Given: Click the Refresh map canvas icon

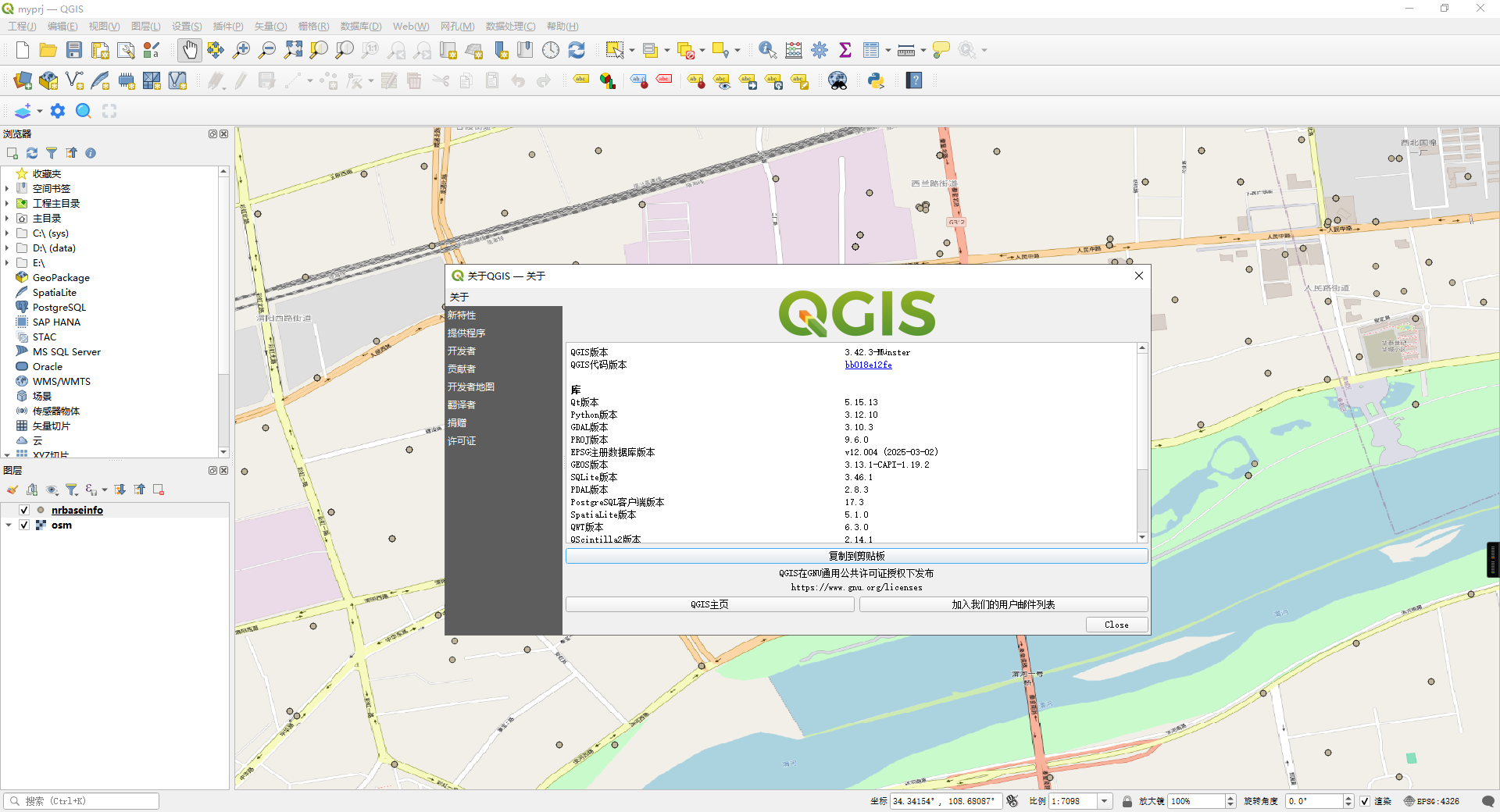Looking at the screenshot, I should tap(577, 49).
